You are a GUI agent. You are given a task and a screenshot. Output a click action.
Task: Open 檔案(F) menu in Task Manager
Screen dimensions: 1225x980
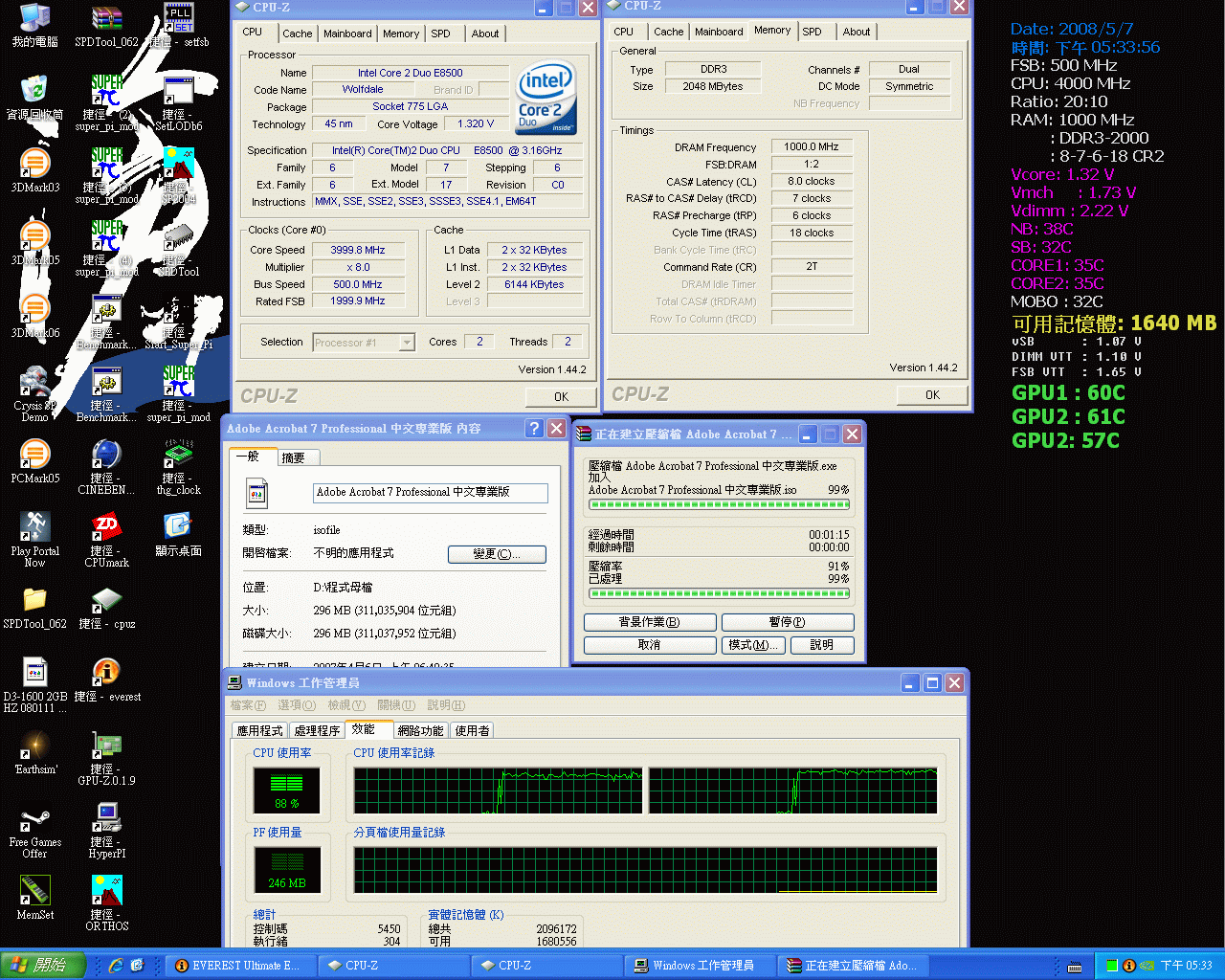click(248, 705)
